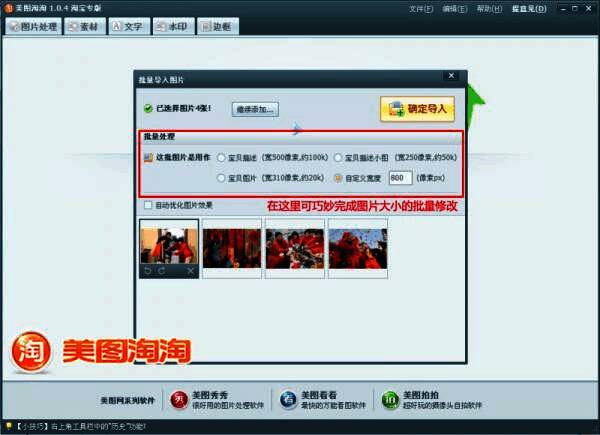
Task: Choose the 自定义宽度 custom width option
Action: point(338,178)
